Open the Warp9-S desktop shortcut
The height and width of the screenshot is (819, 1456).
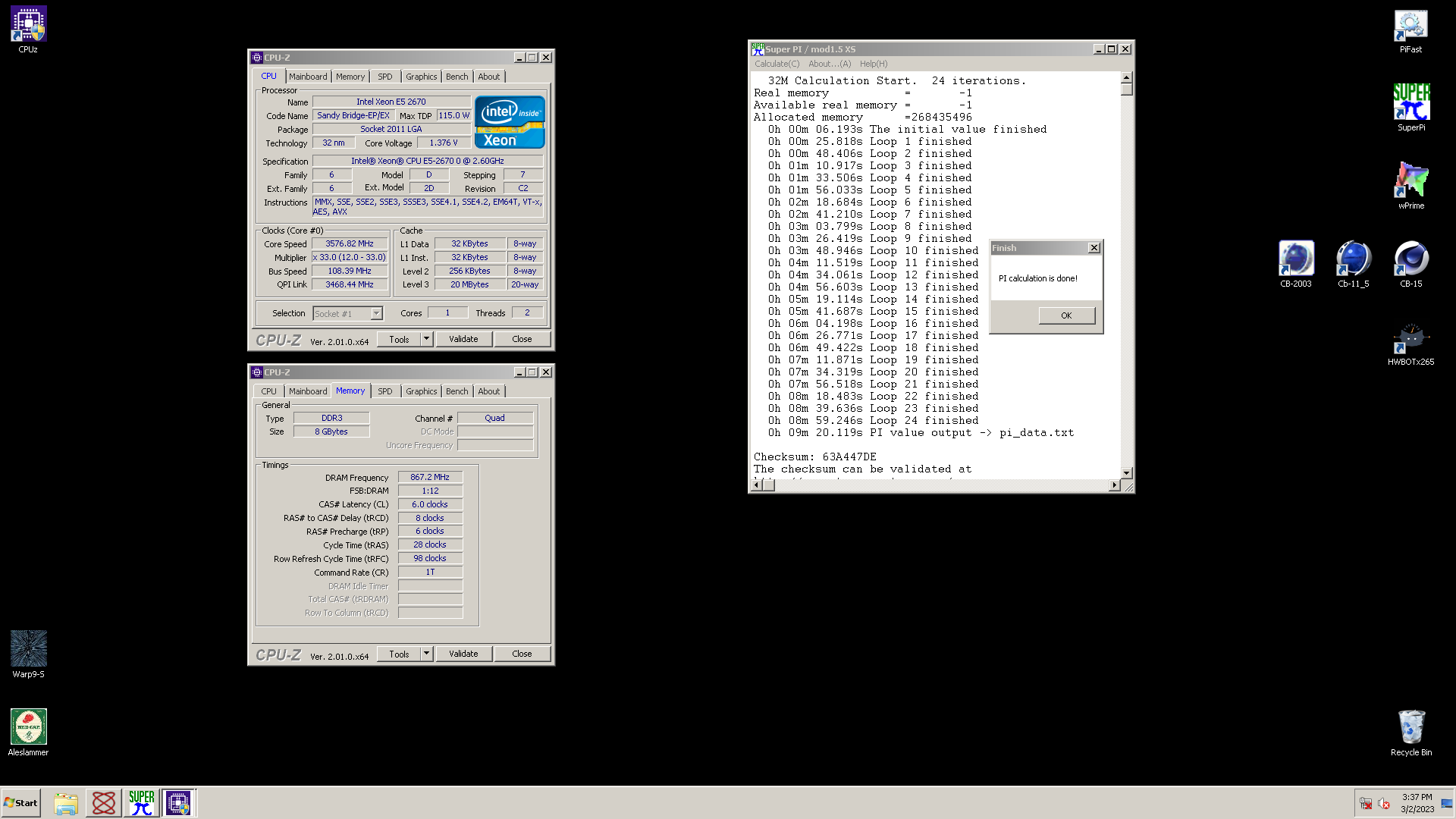point(28,654)
